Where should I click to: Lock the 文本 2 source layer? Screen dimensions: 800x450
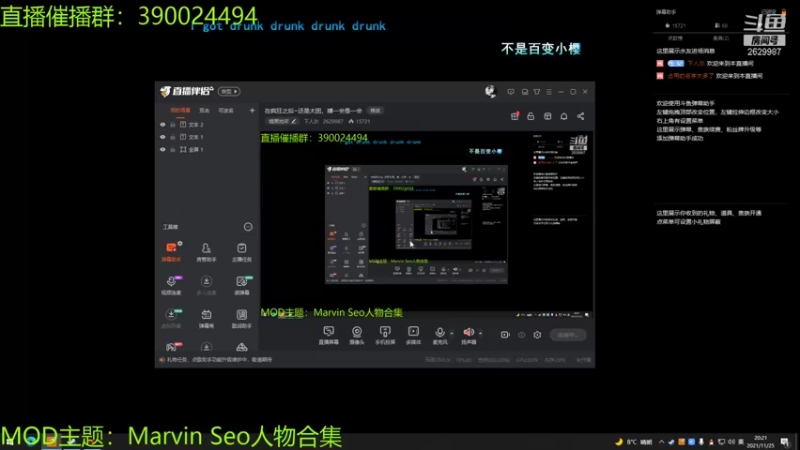(173, 124)
